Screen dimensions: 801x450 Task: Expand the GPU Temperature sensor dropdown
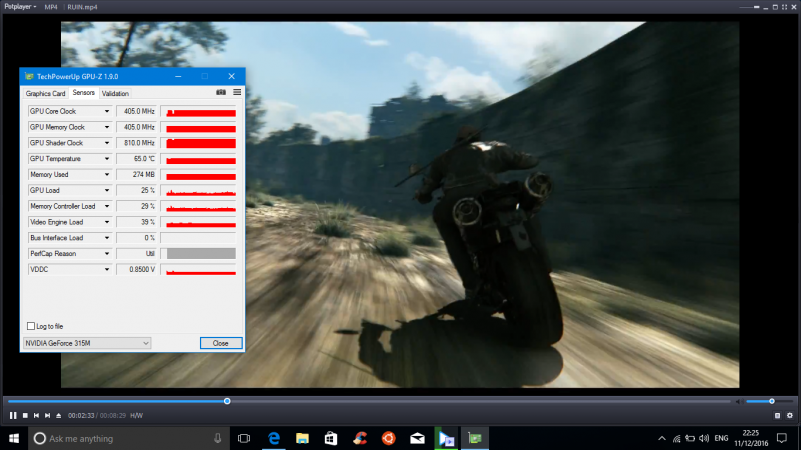tap(107, 159)
